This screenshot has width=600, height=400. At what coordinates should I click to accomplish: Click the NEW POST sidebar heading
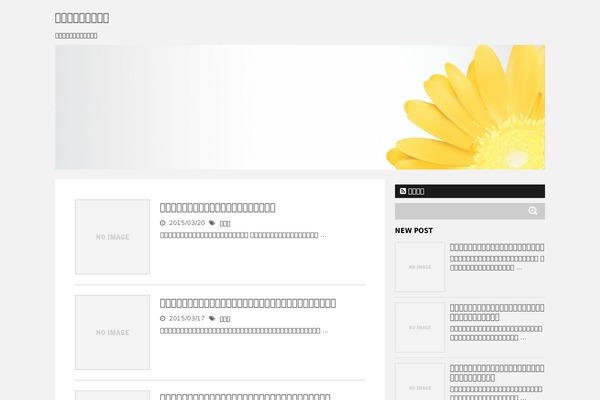[414, 230]
